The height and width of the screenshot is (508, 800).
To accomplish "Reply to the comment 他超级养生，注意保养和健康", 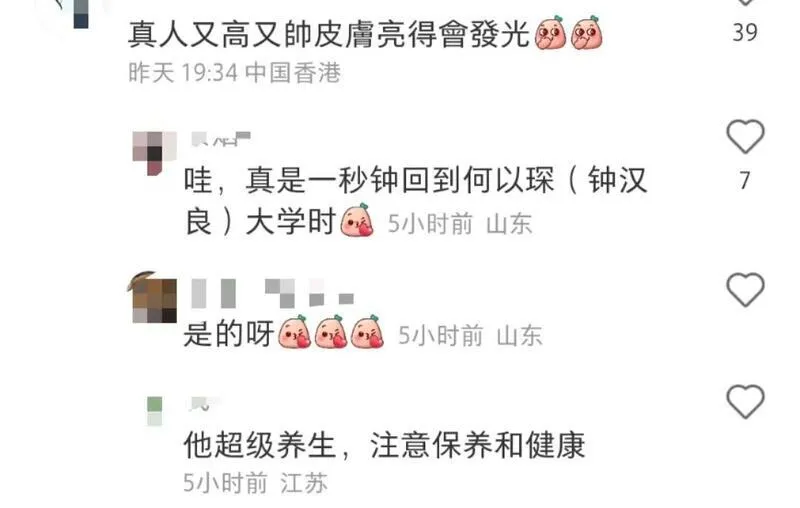I will (384, 445).
